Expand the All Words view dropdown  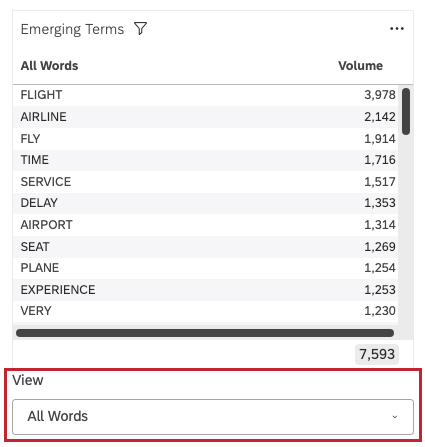213,417
